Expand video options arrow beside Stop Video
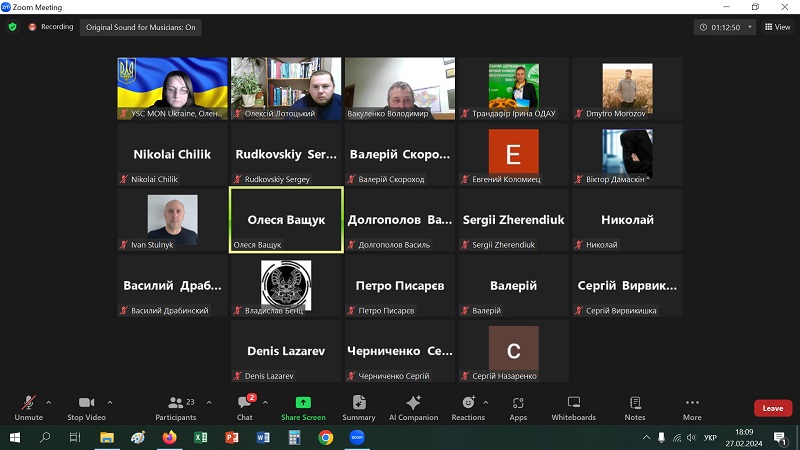 coord(109,402)
